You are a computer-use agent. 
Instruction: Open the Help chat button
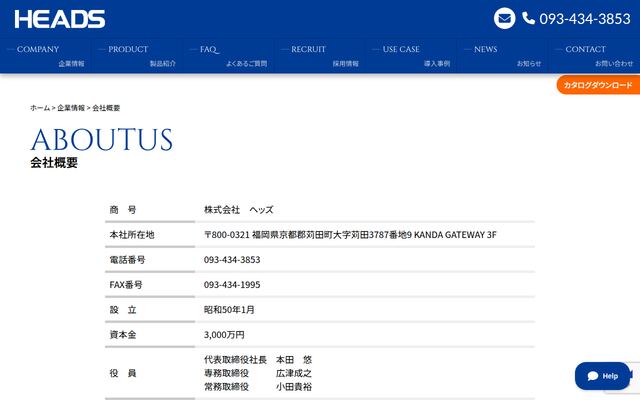(602, 376)
